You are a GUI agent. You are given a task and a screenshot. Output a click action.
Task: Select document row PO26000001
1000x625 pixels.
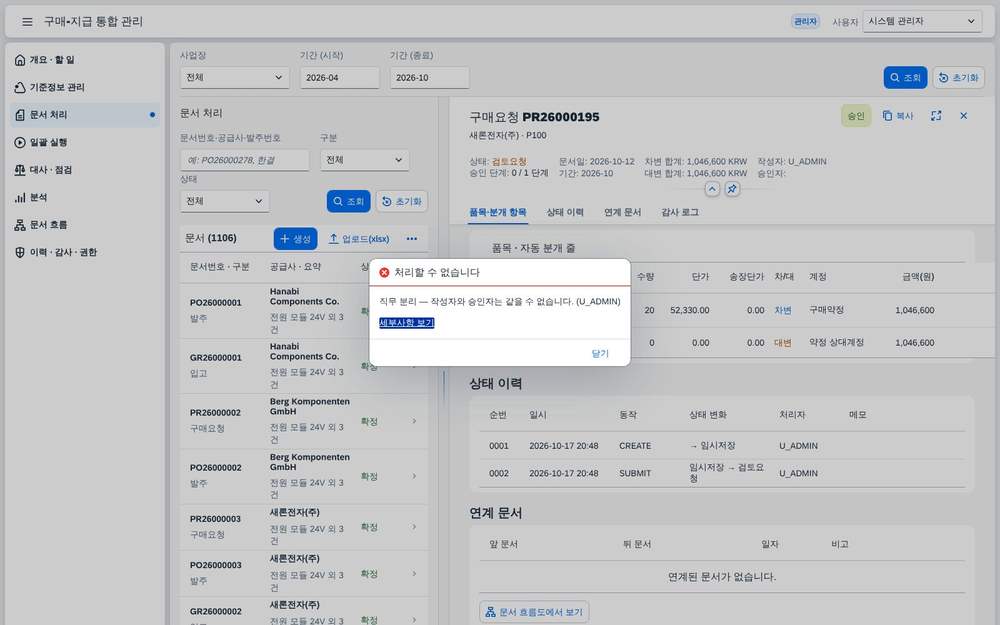(x=304, y=311)
